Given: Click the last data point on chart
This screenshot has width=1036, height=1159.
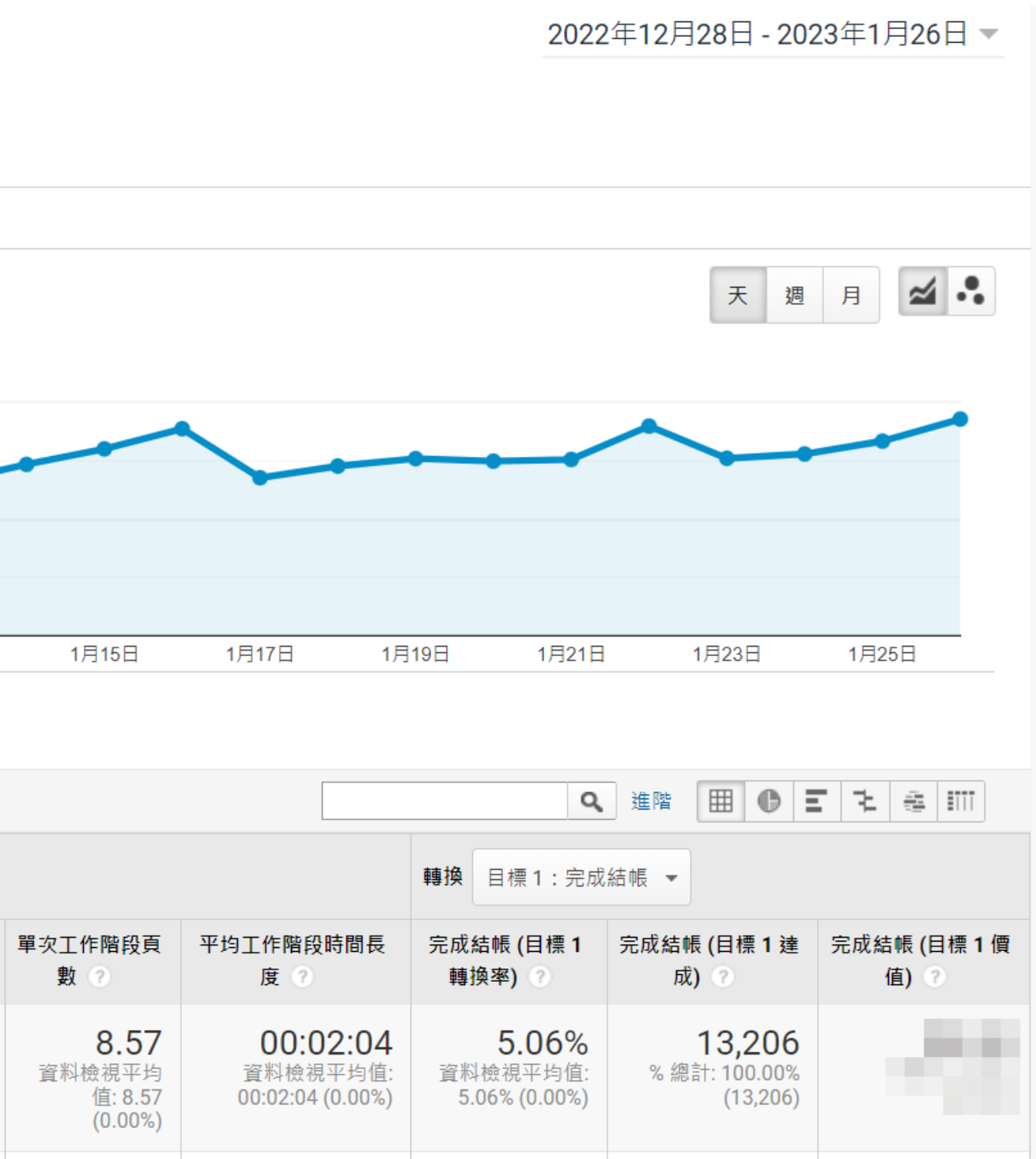Looking at the screenshot, I should pos(960,419).
